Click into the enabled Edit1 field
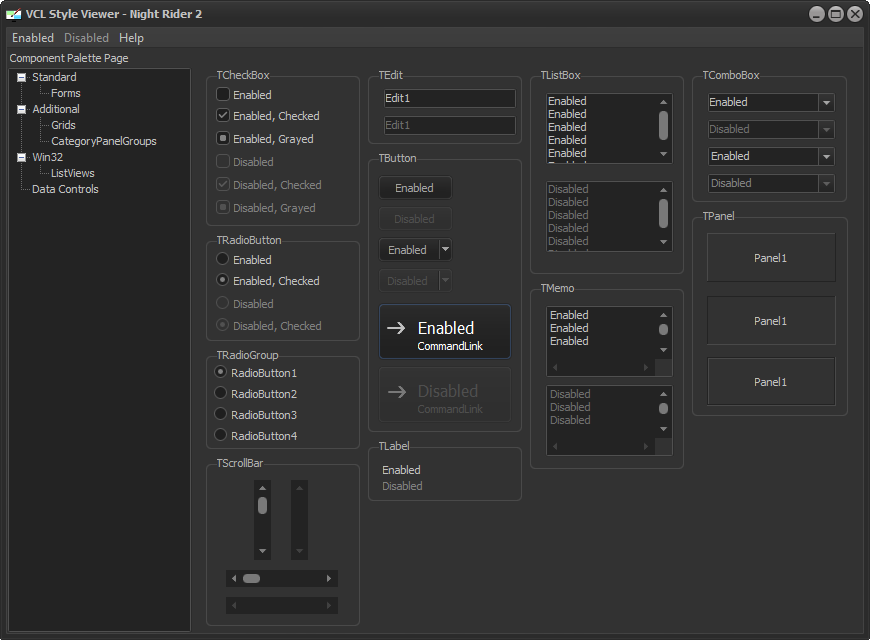Screen dimensions: 870x640 point(449,98)
